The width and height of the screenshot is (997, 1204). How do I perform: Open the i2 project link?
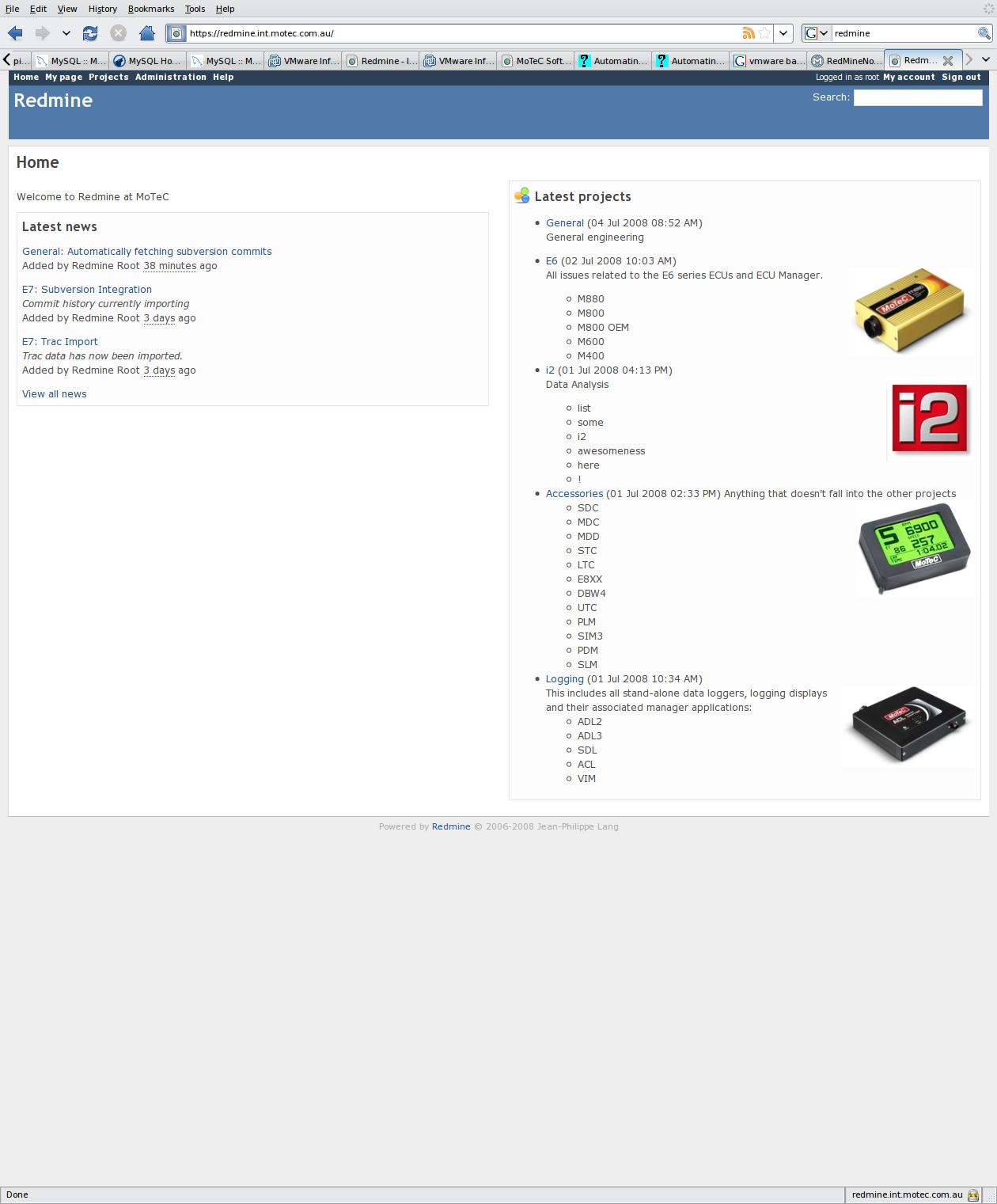coord(550,370)
